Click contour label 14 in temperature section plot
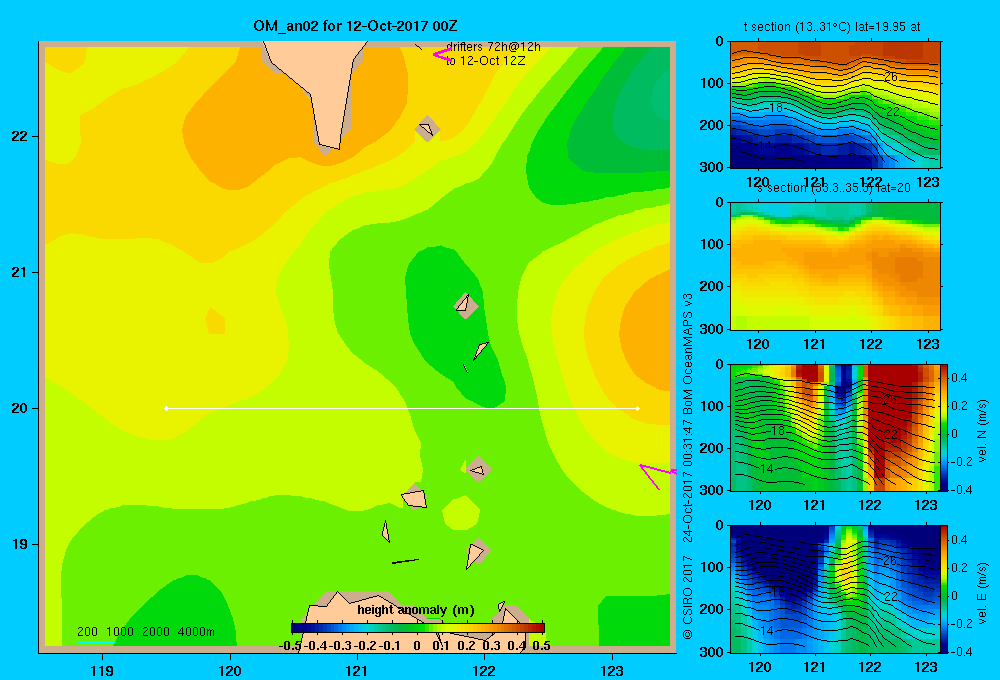The width and height of the screenshot is (1000, 680). tap(764, 146)
